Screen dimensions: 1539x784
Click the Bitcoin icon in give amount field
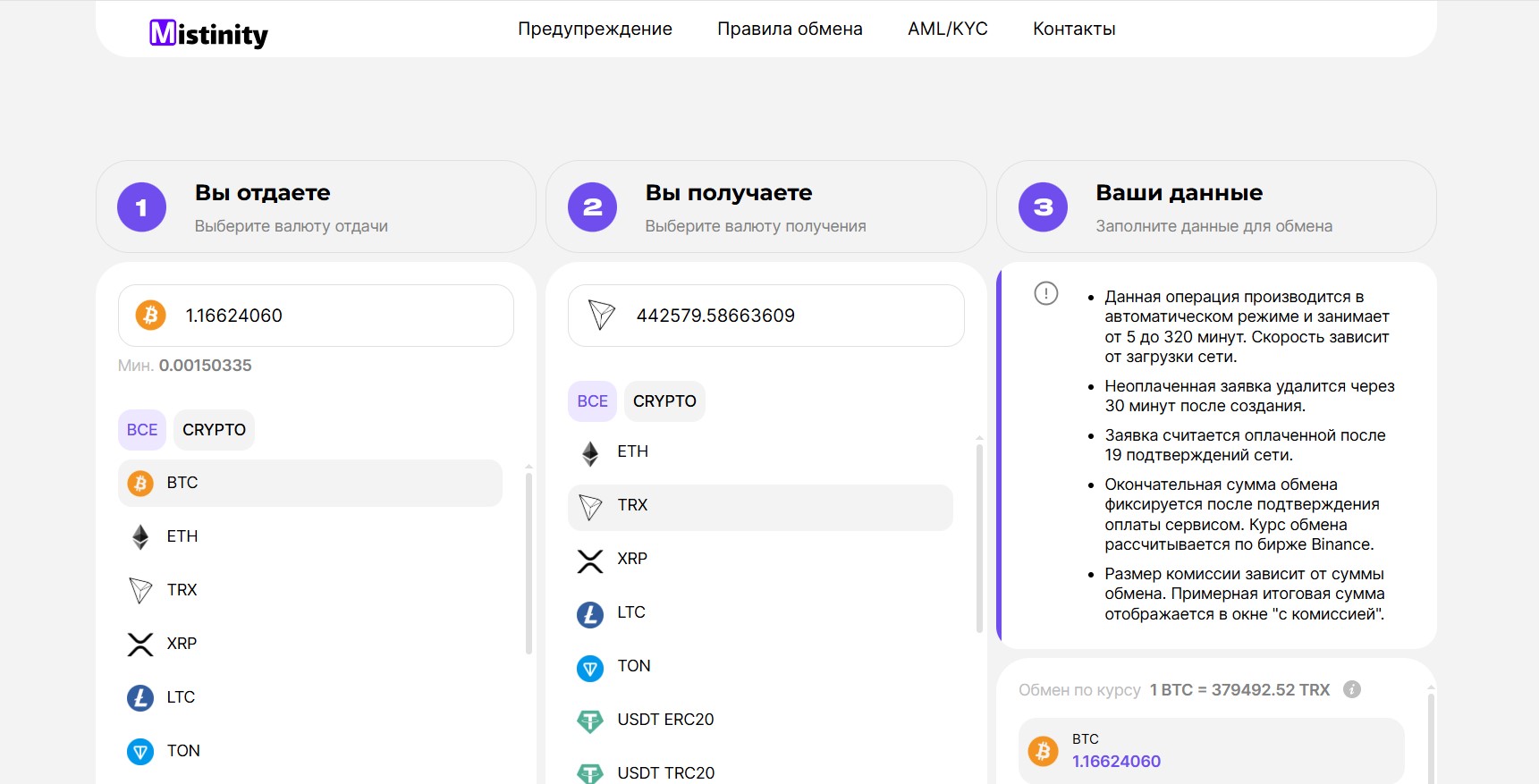point(151,316)
